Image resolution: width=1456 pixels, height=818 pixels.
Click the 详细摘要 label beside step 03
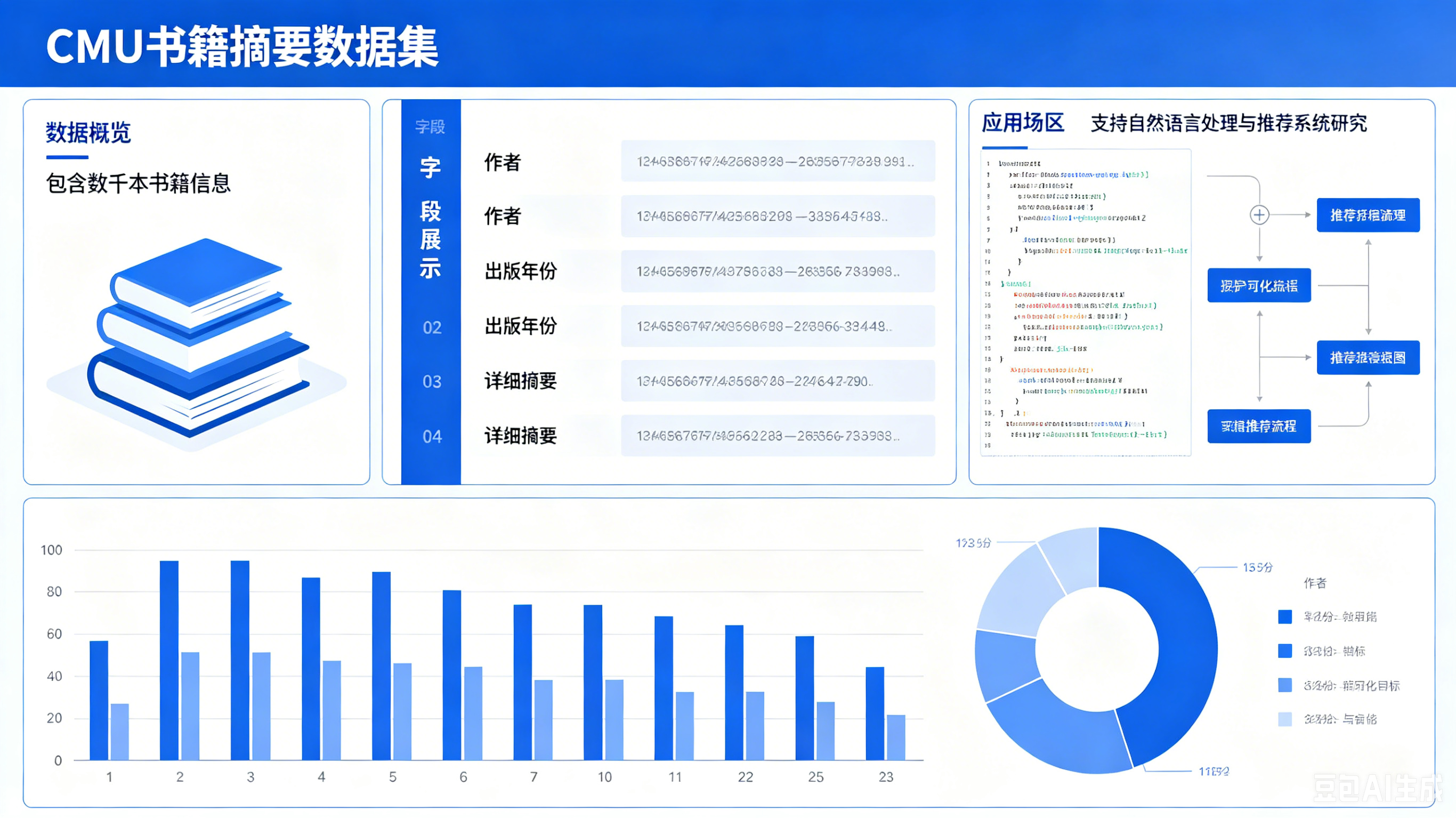pos(521,381)
